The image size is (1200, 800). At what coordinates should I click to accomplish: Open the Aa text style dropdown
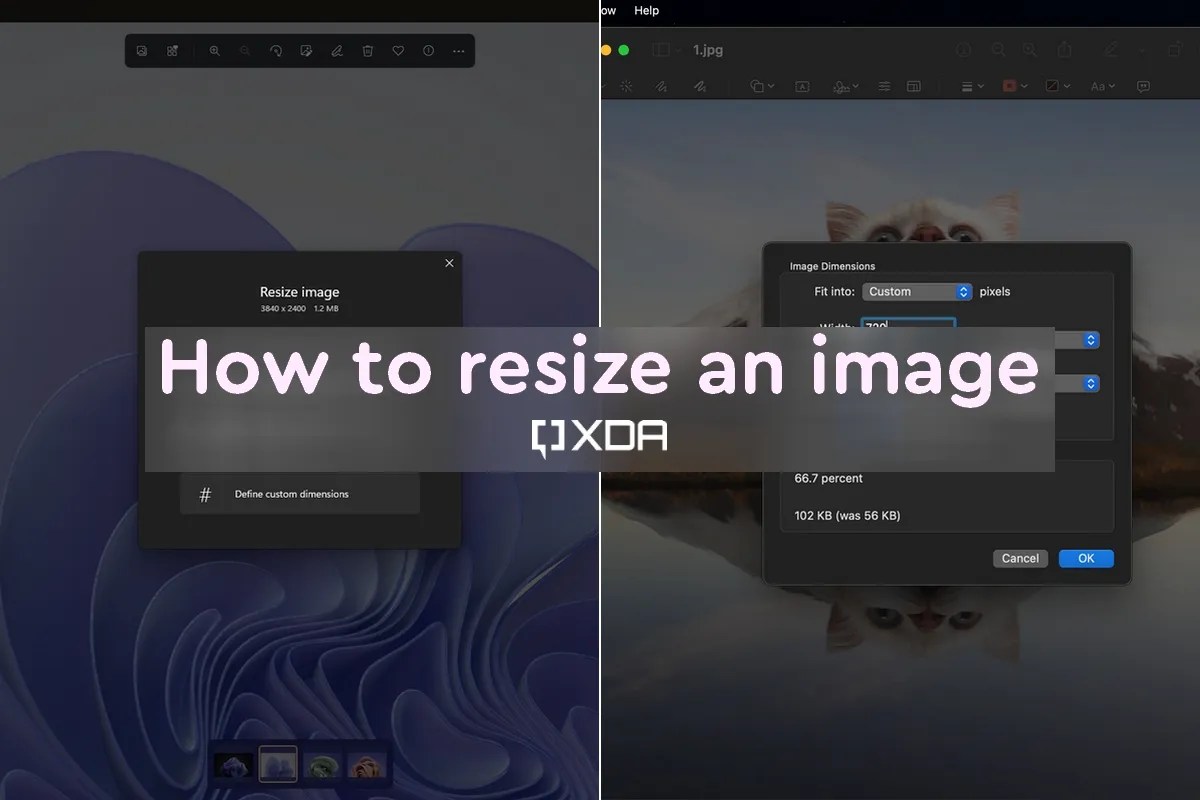point(1098,86)
